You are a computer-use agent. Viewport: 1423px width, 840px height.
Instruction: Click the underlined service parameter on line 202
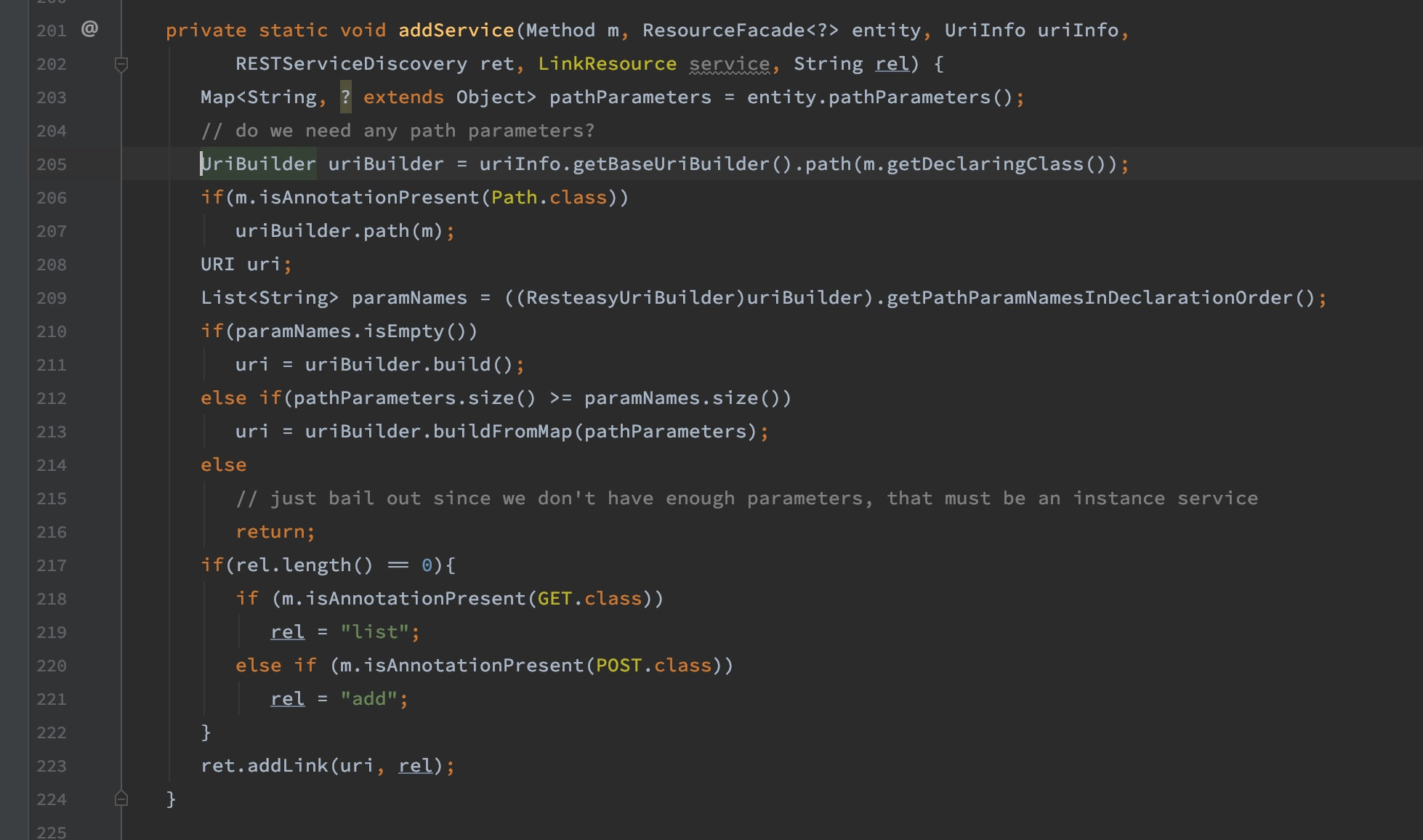[x=729, y=64]
